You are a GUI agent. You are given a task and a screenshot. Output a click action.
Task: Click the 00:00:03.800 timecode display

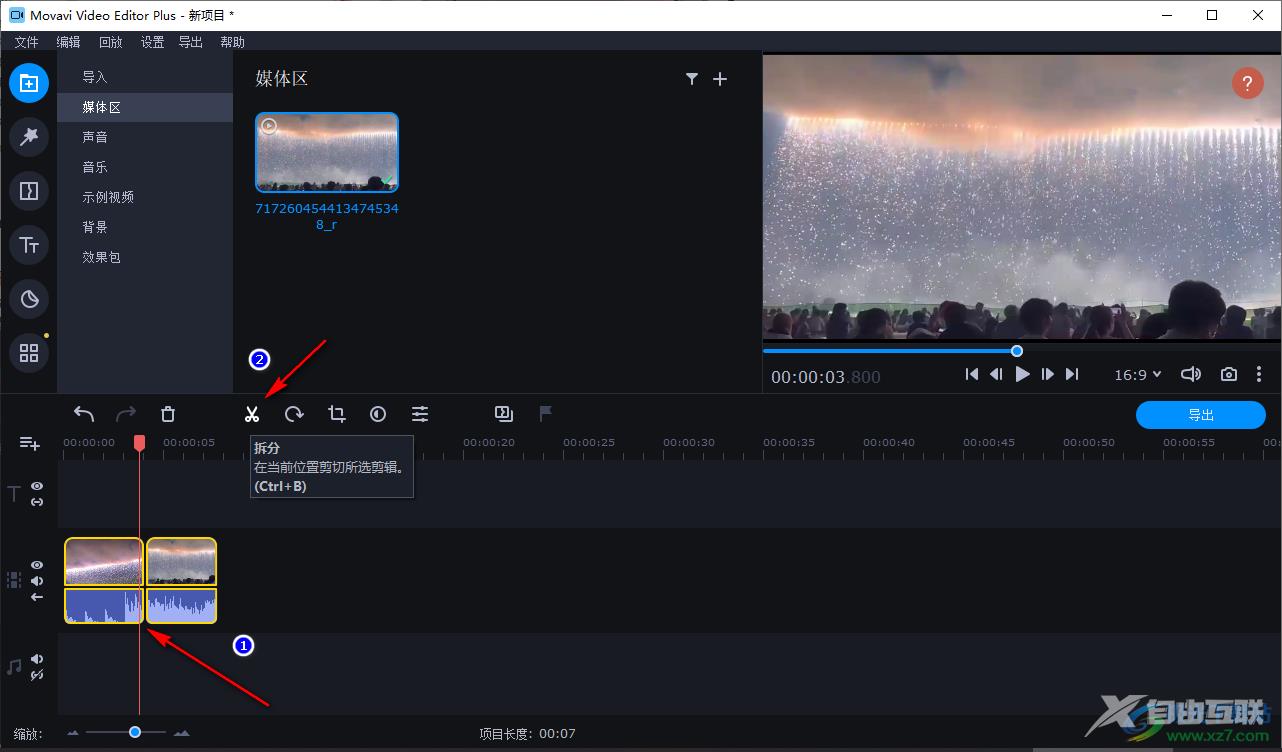[x=826, y=377]
